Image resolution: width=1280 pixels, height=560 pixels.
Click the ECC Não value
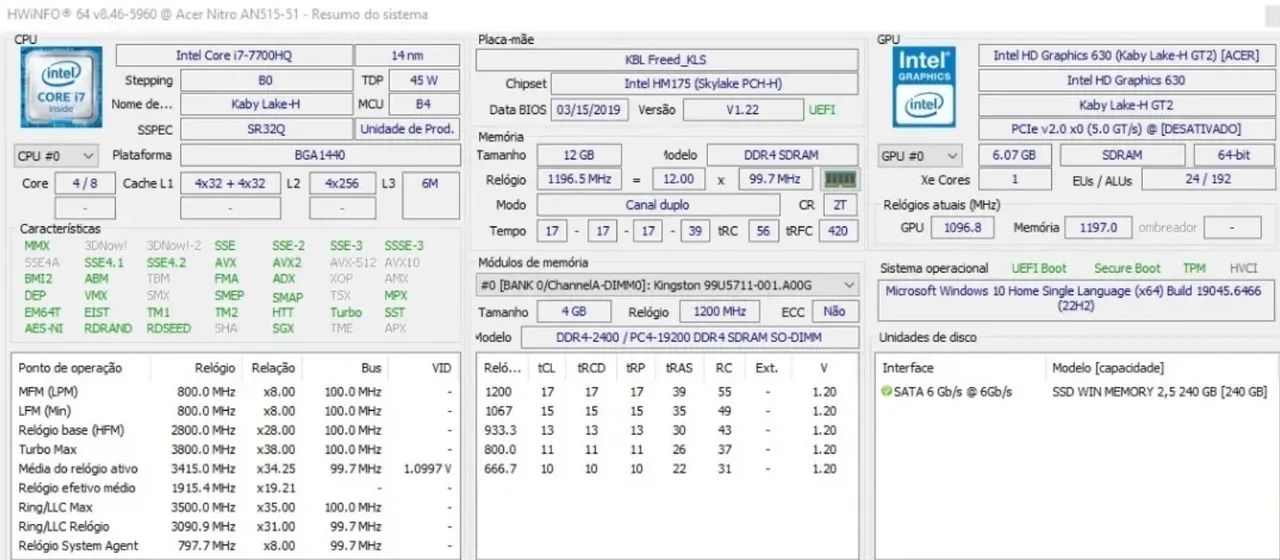(x=834, y=311)
